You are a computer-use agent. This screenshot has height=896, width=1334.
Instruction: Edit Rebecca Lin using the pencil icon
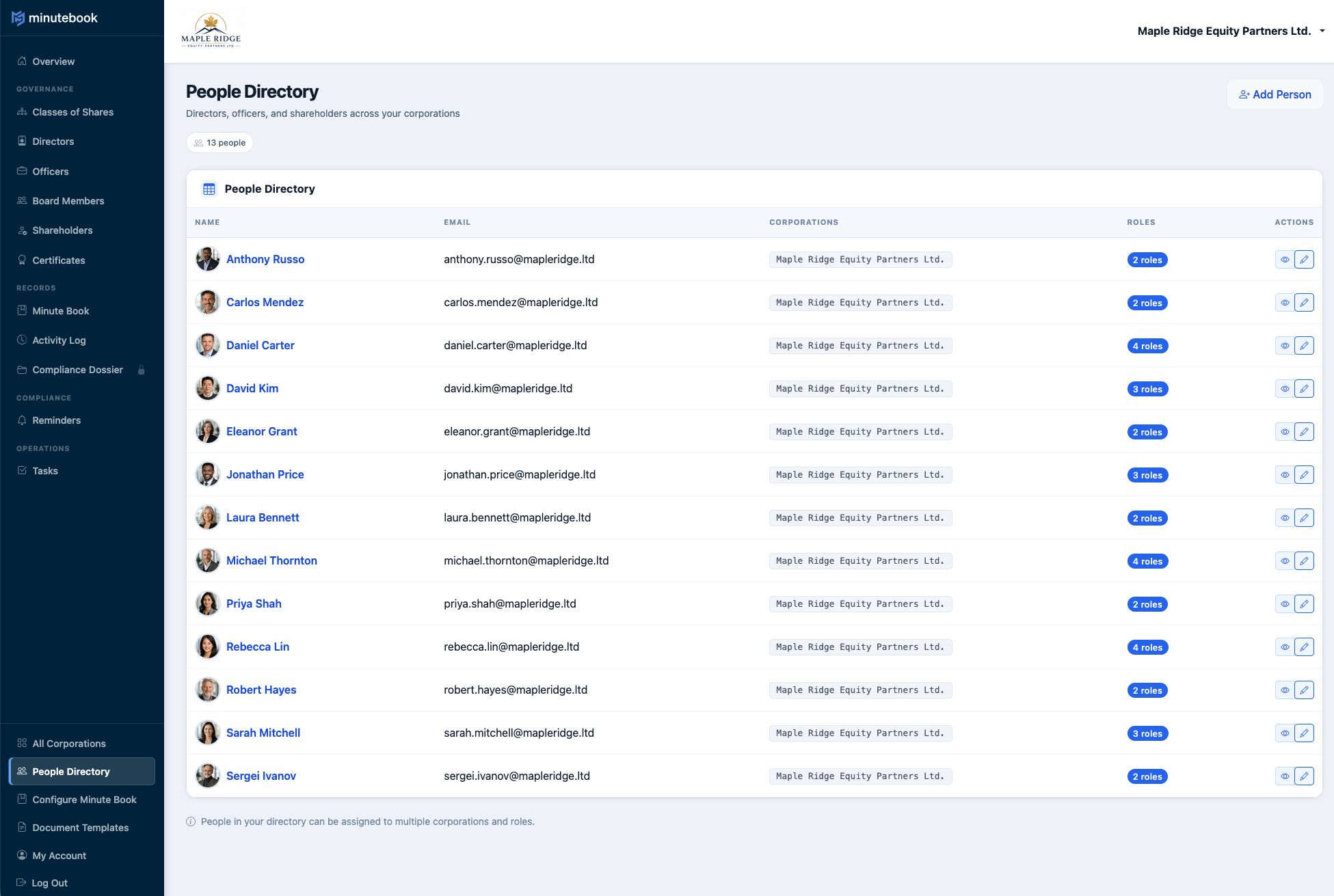[1305, 647]
